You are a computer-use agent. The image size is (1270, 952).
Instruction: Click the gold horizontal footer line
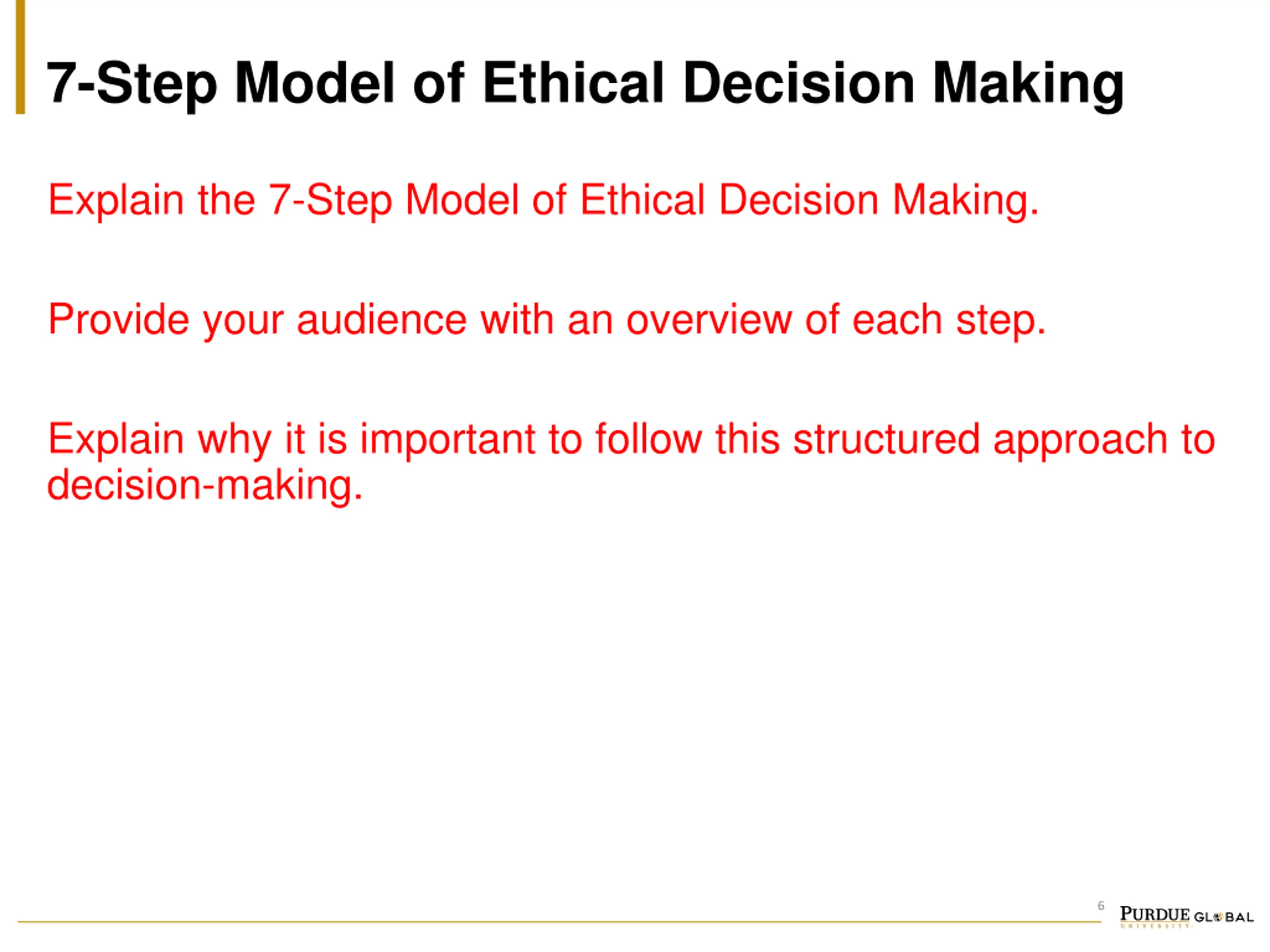point(559,922)
